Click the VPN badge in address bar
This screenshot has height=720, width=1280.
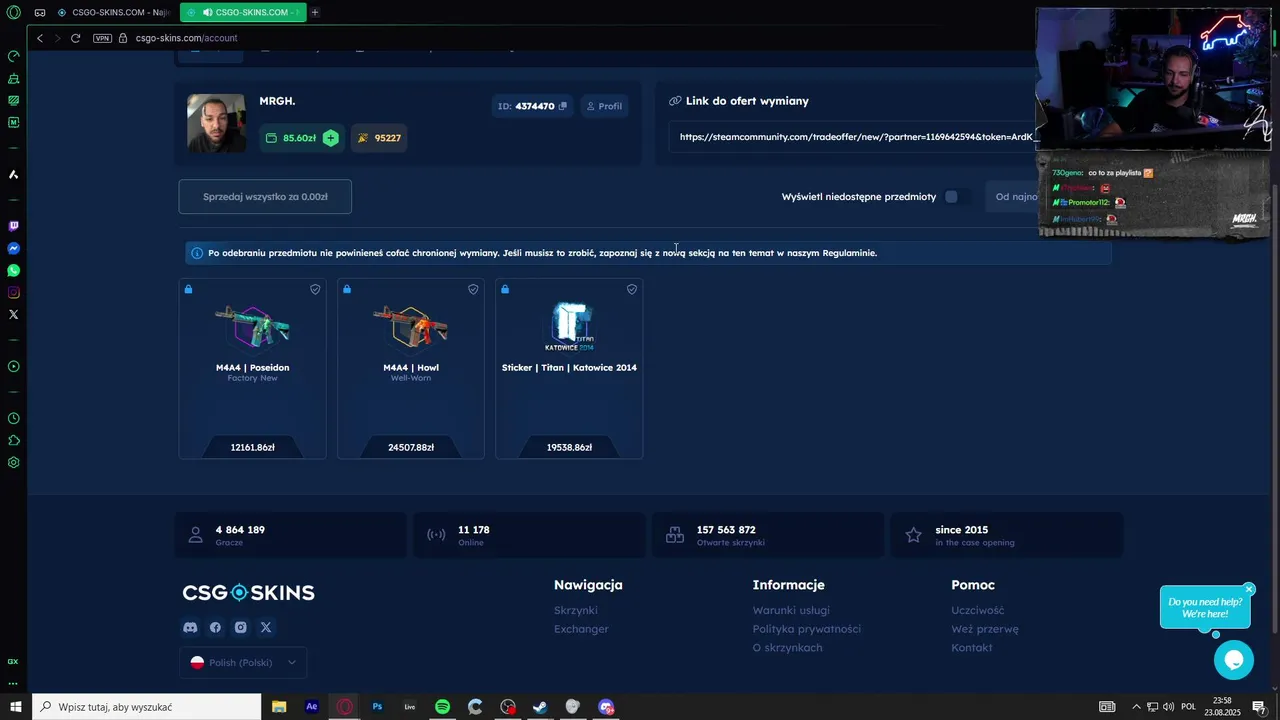tap(102, 38)
